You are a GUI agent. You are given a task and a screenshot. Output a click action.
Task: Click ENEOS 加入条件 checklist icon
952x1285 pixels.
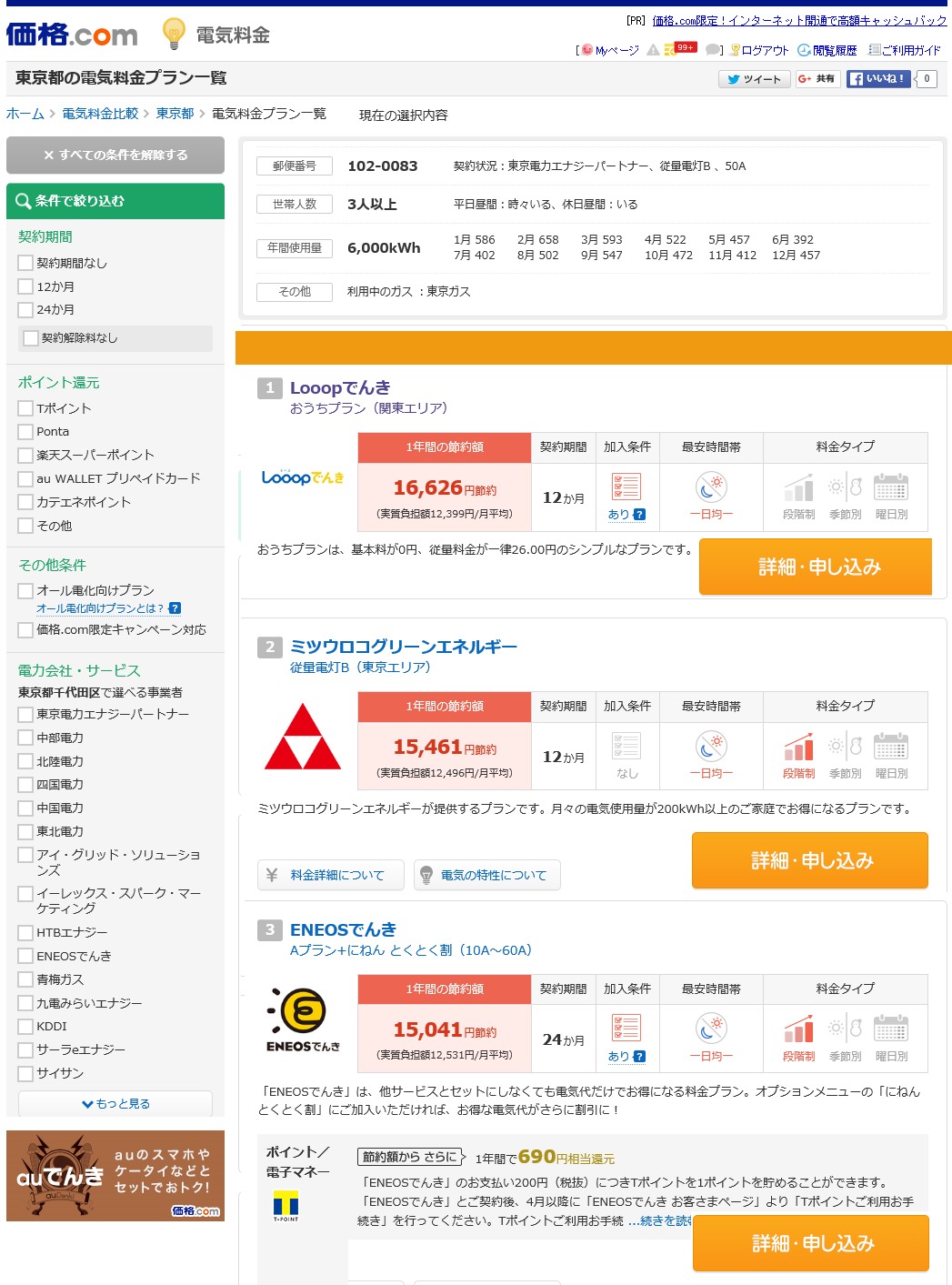click(626, 1028)
